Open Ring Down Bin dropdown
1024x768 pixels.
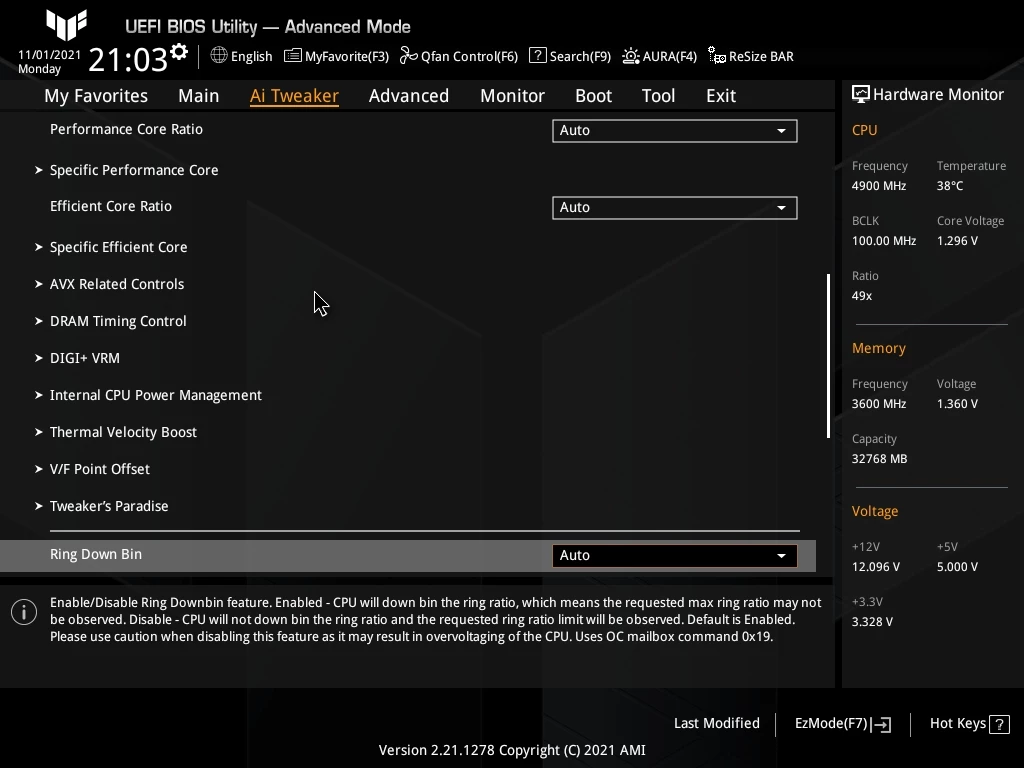[675, 556]
